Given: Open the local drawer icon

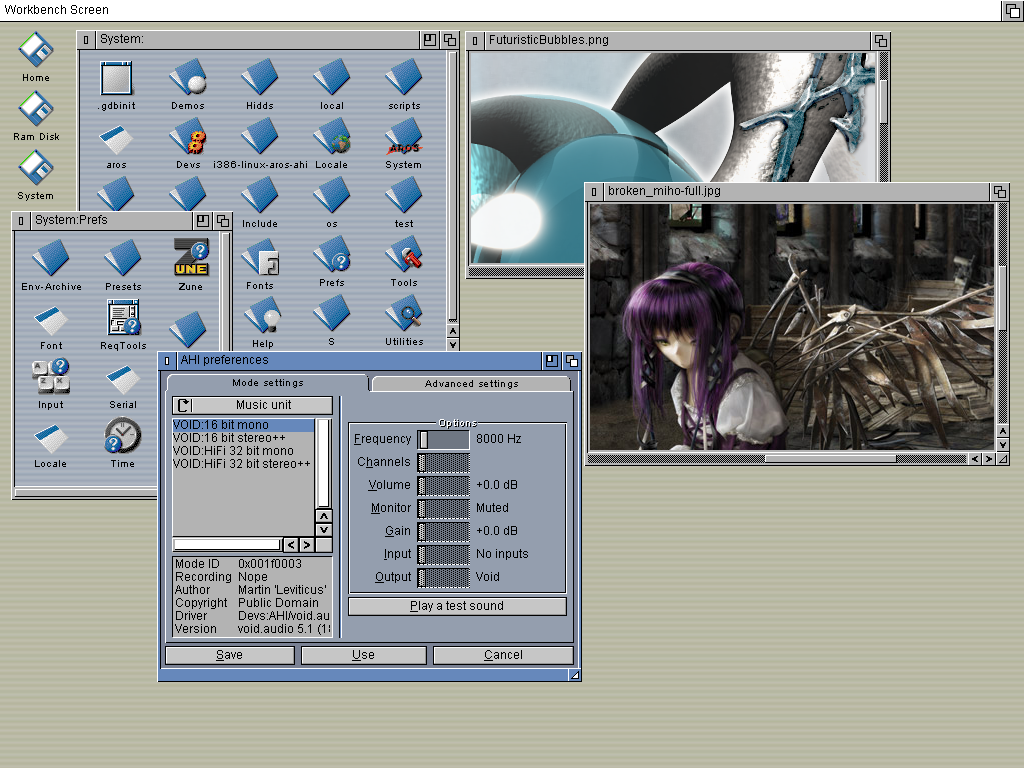Looking at the screenshot, I should [332, 77].
